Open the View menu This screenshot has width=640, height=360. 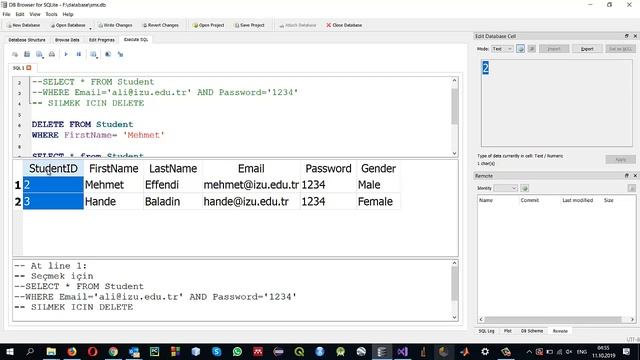click(35, 14)
